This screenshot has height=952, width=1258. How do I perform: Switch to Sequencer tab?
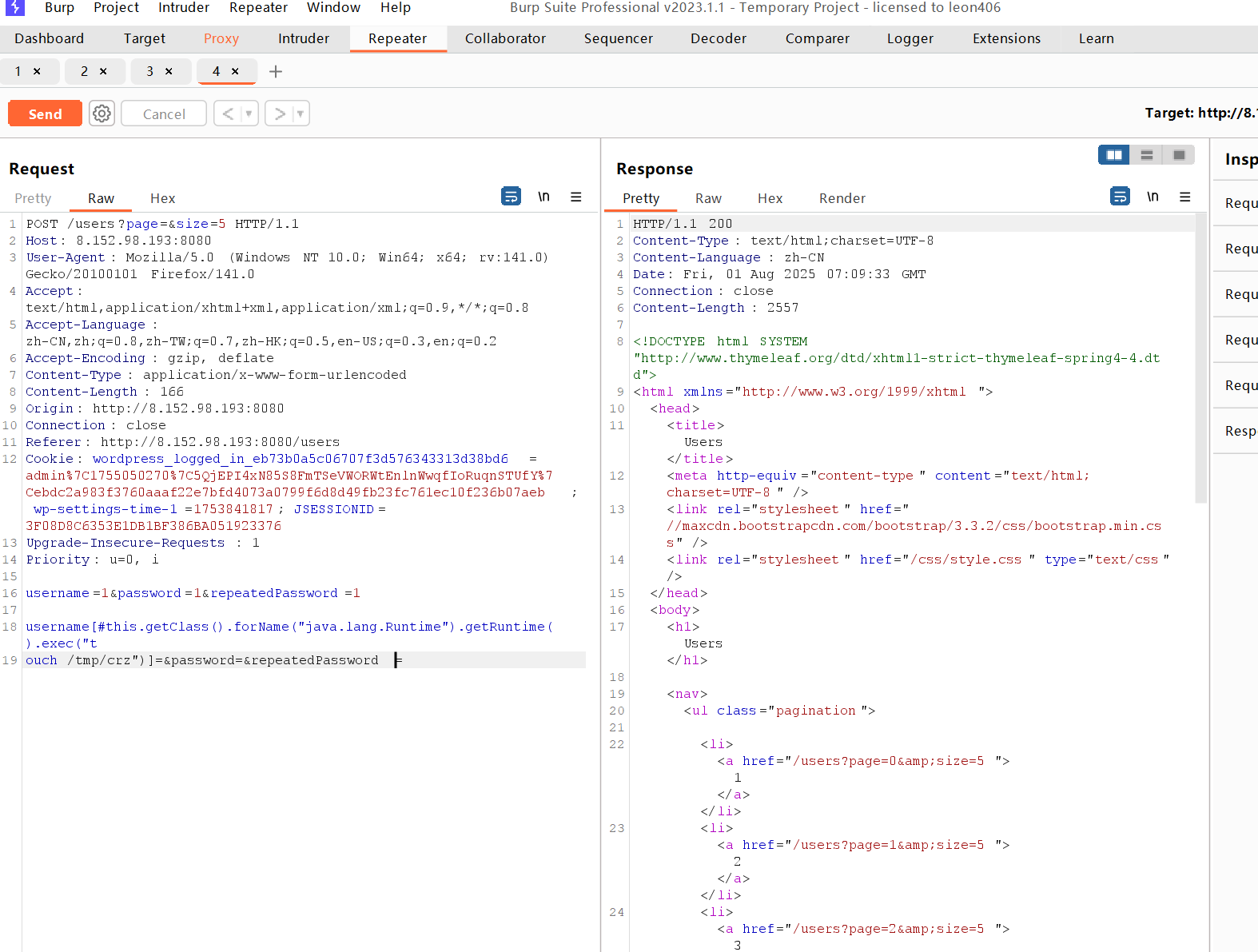pyautogui.click(x=618, y=38)
